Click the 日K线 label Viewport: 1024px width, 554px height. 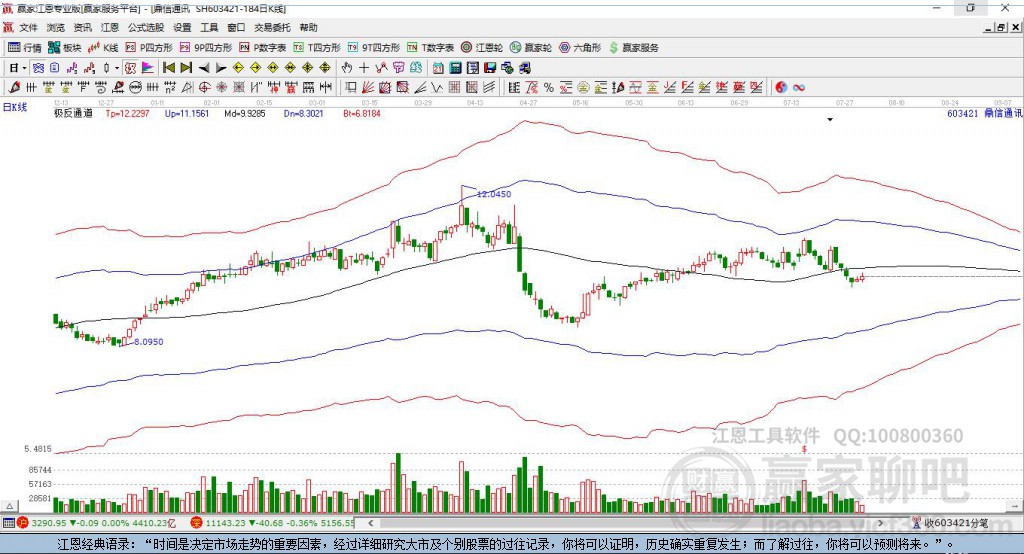coord(14,107)
